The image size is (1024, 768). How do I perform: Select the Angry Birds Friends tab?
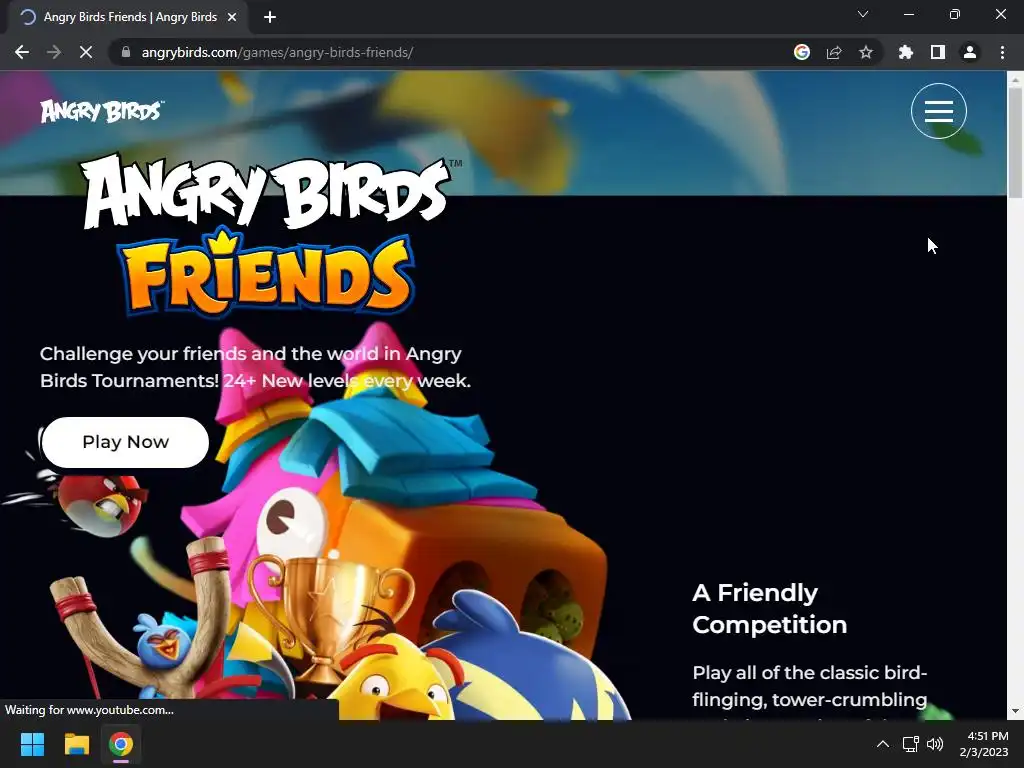click(x=128, y=18)
